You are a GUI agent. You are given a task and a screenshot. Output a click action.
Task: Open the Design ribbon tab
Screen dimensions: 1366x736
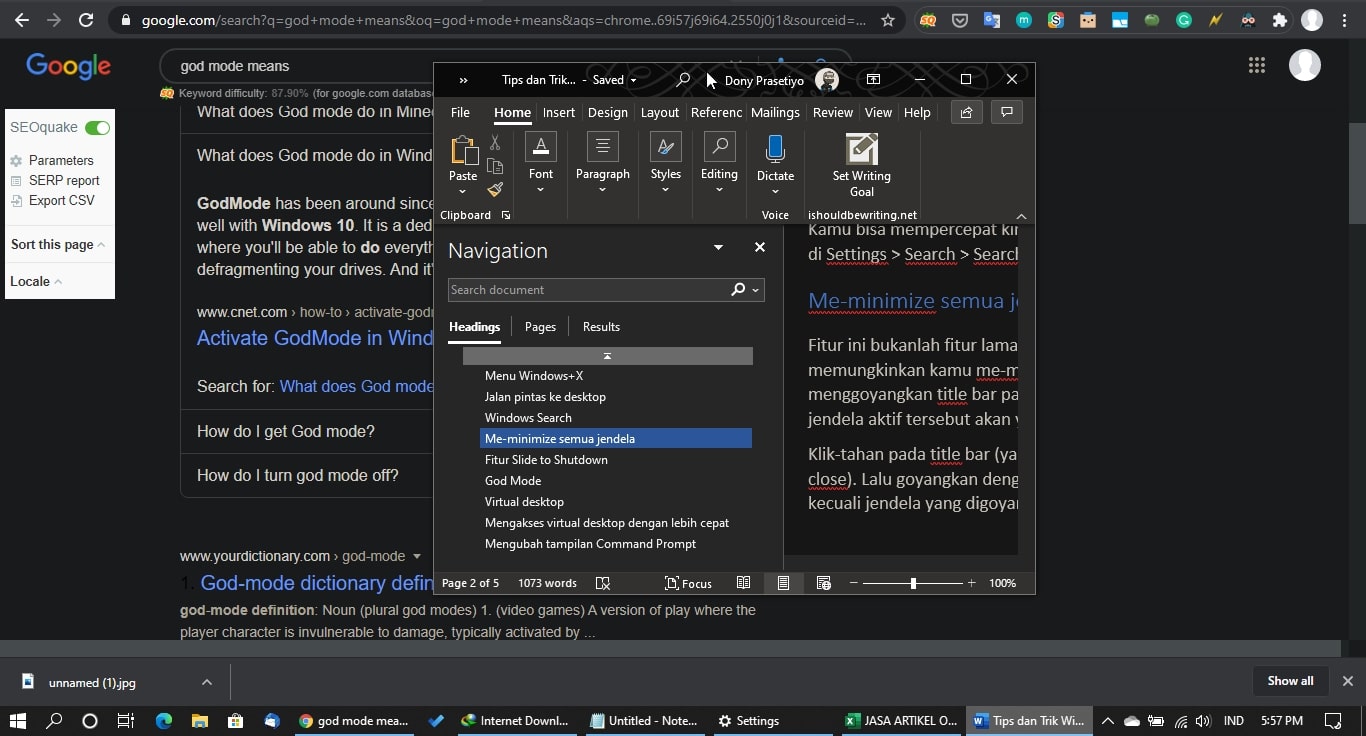pos(607,113)
